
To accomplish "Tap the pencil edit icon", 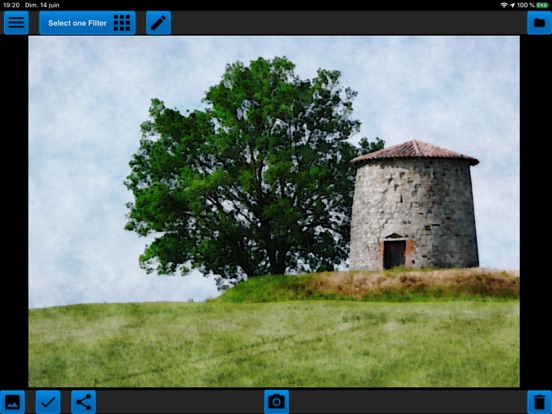I will tap(158, 23).
